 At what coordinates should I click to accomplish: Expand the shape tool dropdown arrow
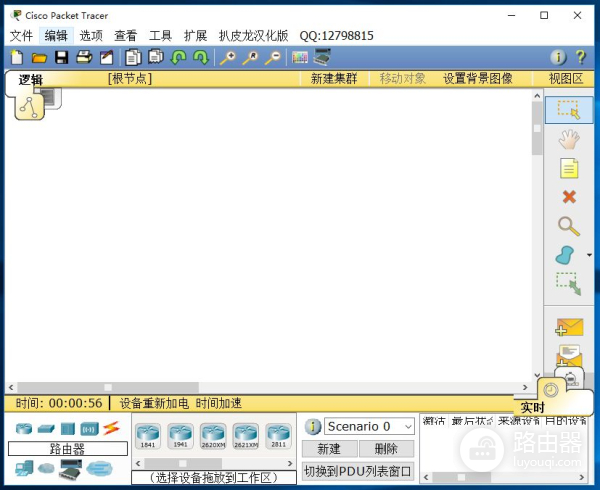[x=589, y=255]
